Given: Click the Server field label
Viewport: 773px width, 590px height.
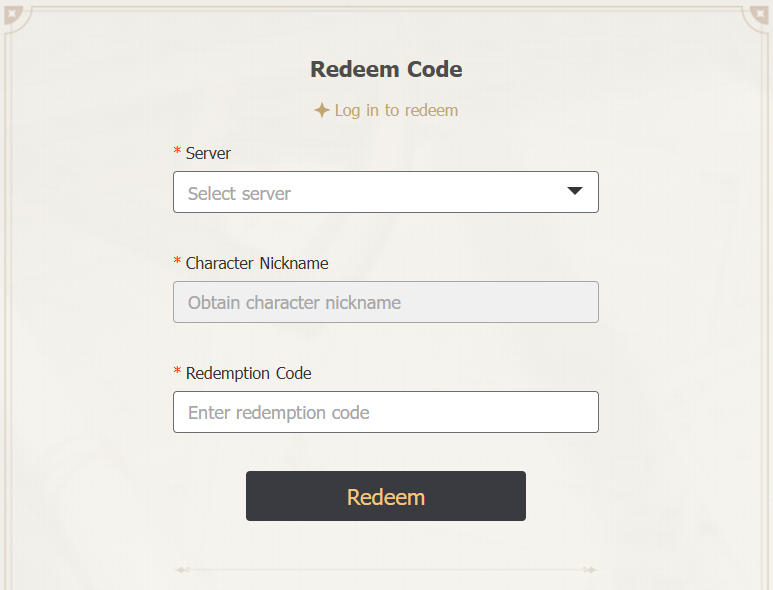Looking at the screenshot, I should coord(208,153).
